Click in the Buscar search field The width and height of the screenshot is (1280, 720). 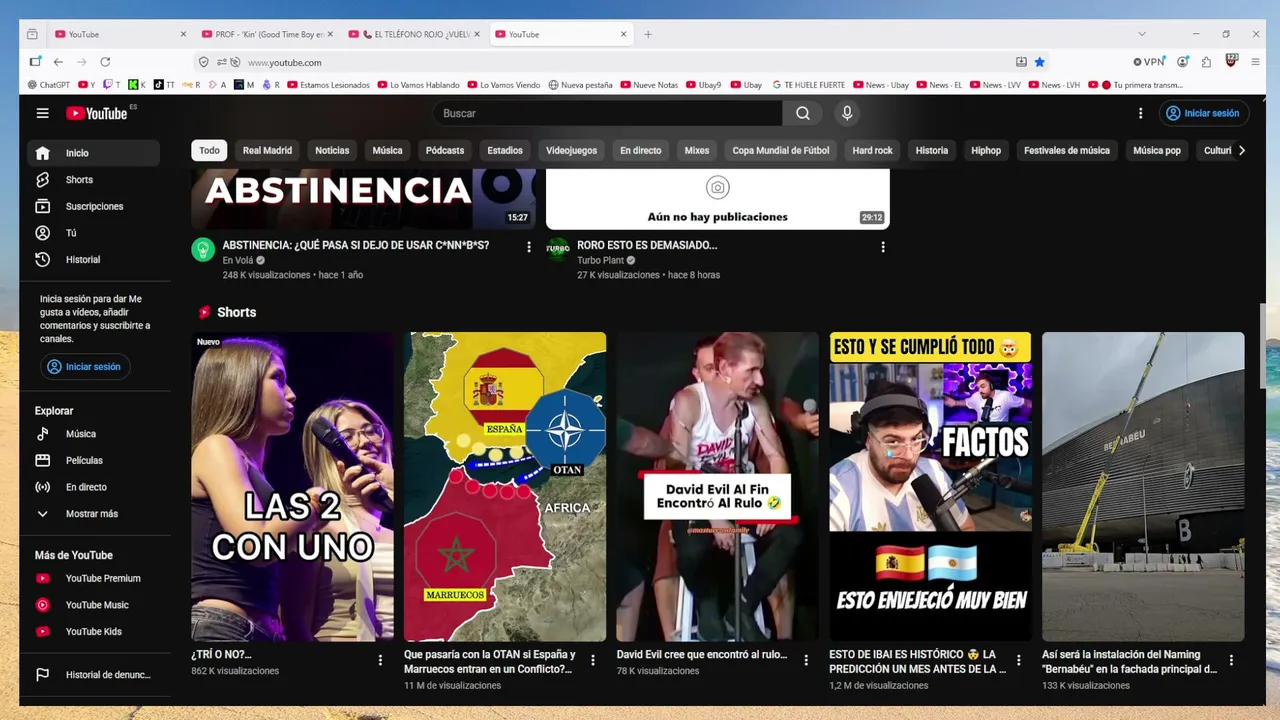coord(608,113)
